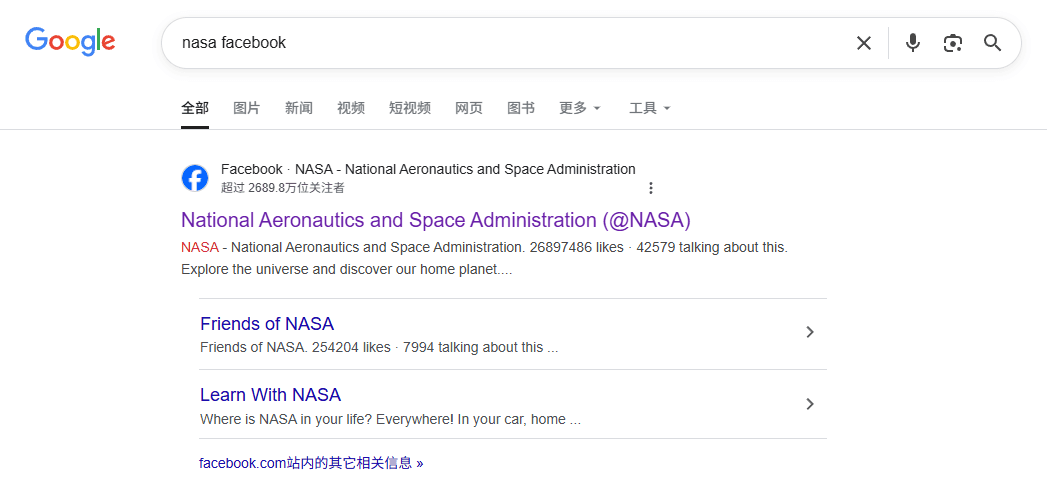Start voice search with microphone icon
1047x484 pixels.
pos(912,43)
